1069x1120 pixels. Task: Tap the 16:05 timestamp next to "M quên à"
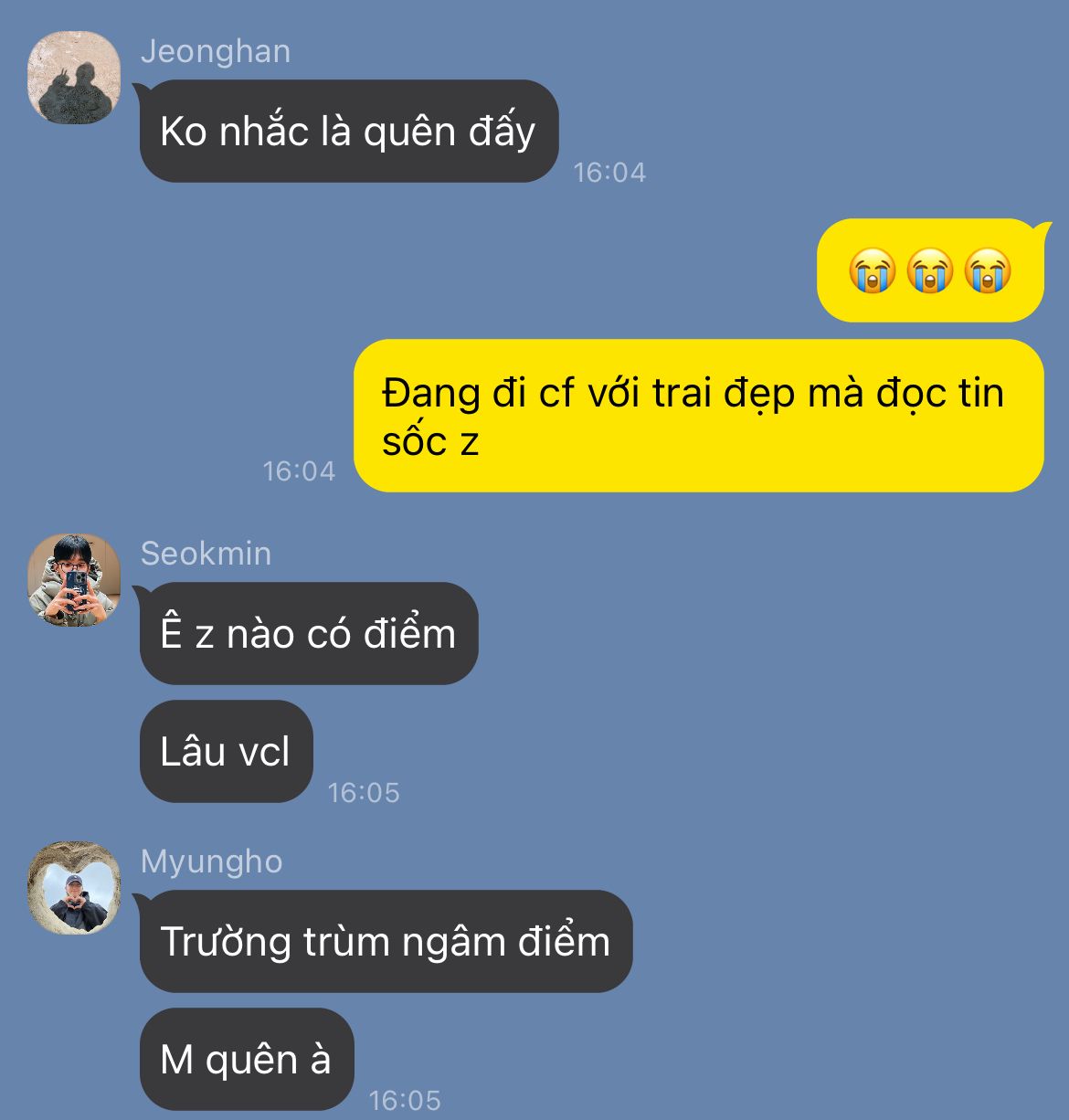pyautogui.click(x=405, y=1100)
